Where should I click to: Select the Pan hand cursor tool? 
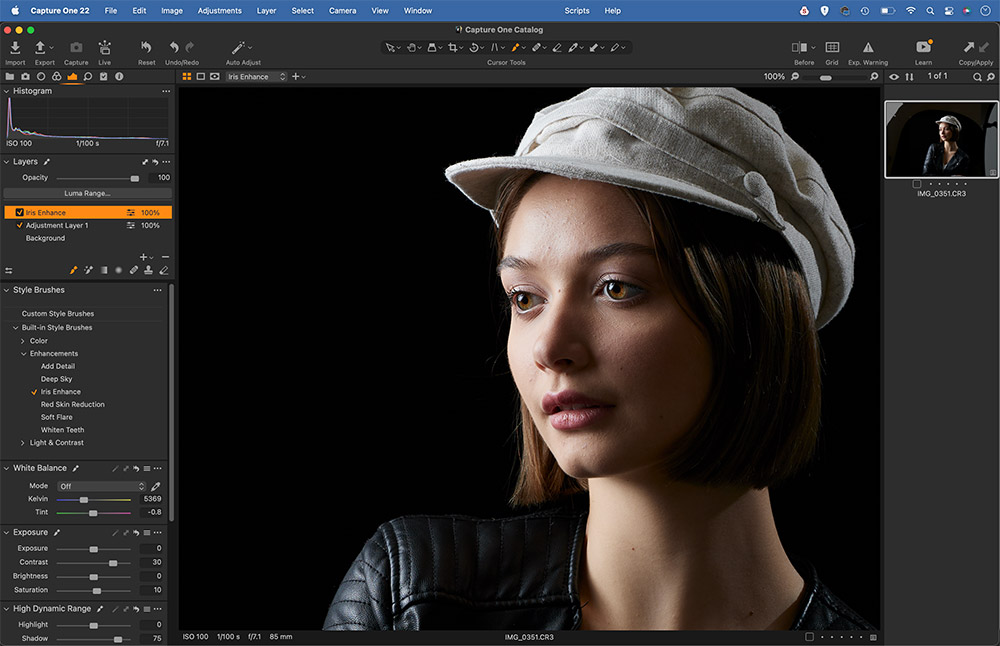point(411,48)
